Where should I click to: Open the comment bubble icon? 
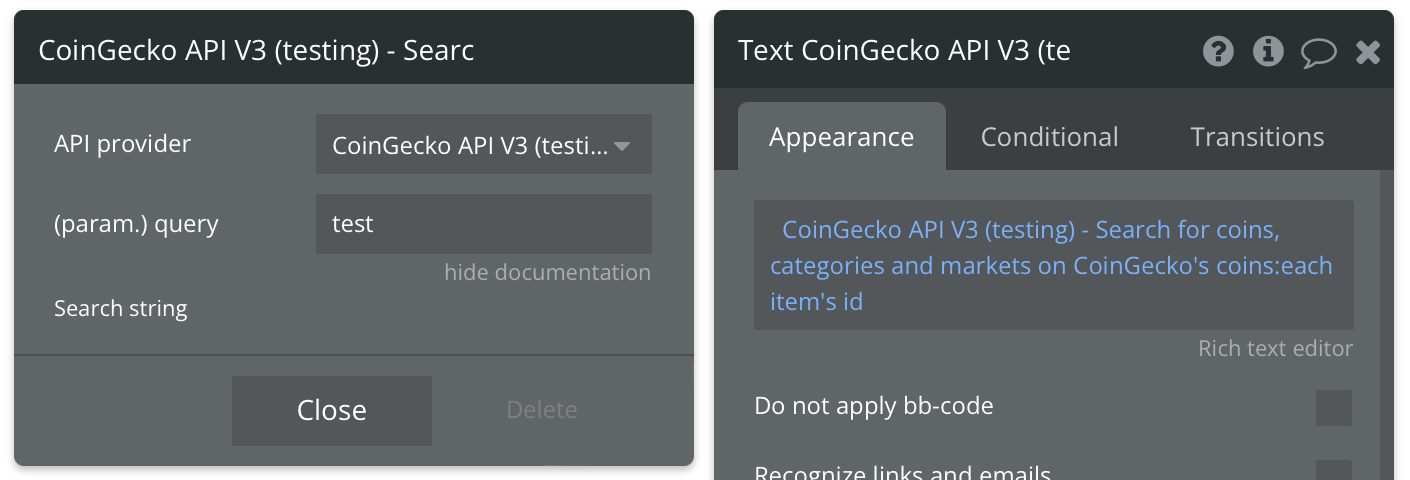(x=1319, y=52)
